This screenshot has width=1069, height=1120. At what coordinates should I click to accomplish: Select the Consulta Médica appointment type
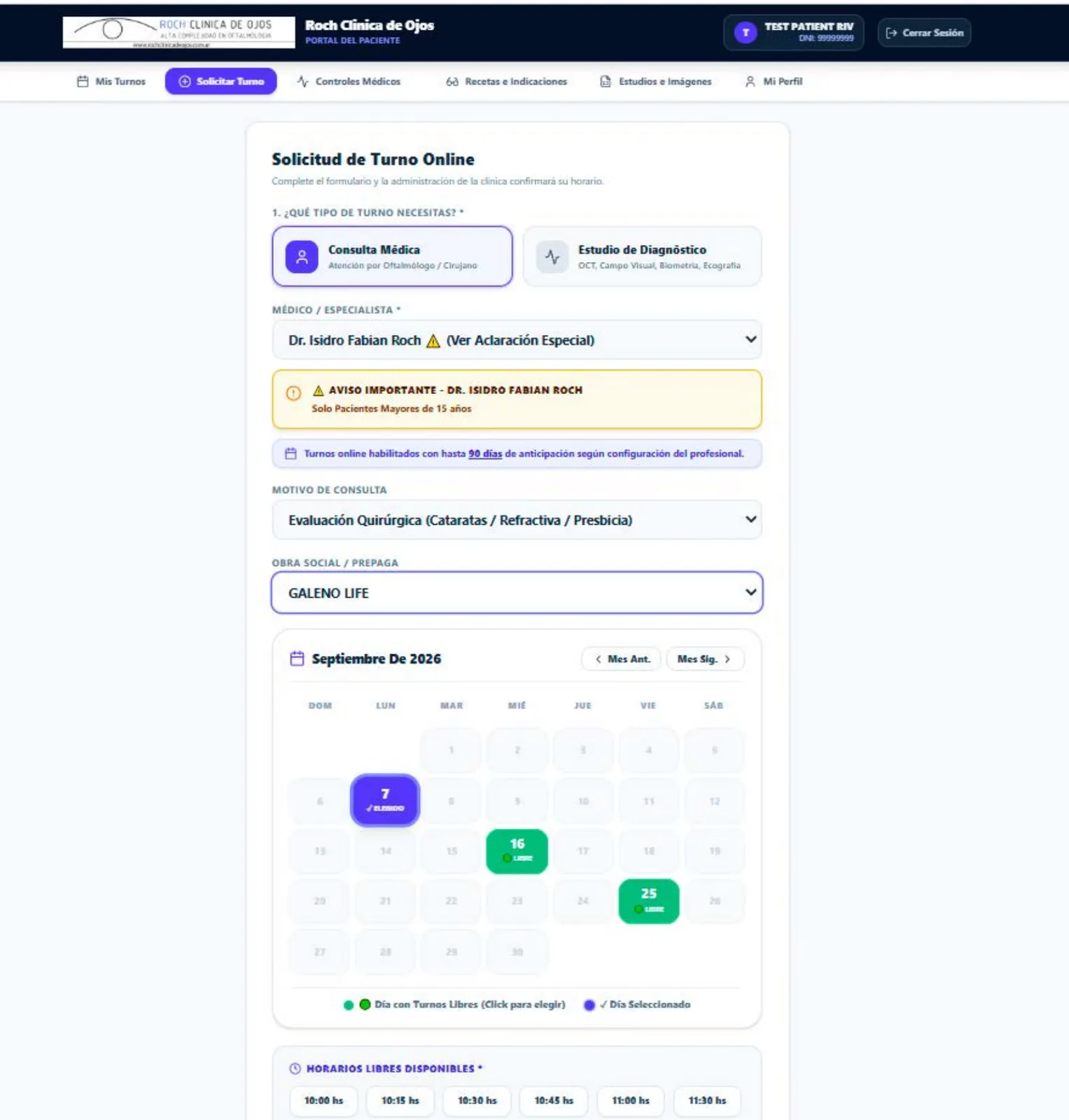coord(392,256)
